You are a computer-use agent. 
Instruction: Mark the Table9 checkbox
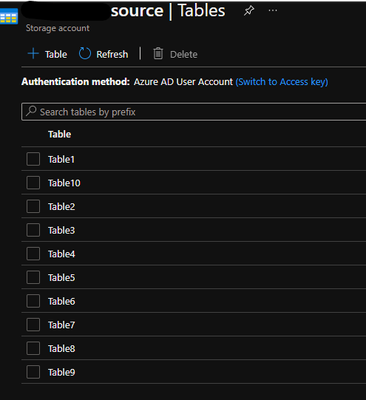(33, 372)
